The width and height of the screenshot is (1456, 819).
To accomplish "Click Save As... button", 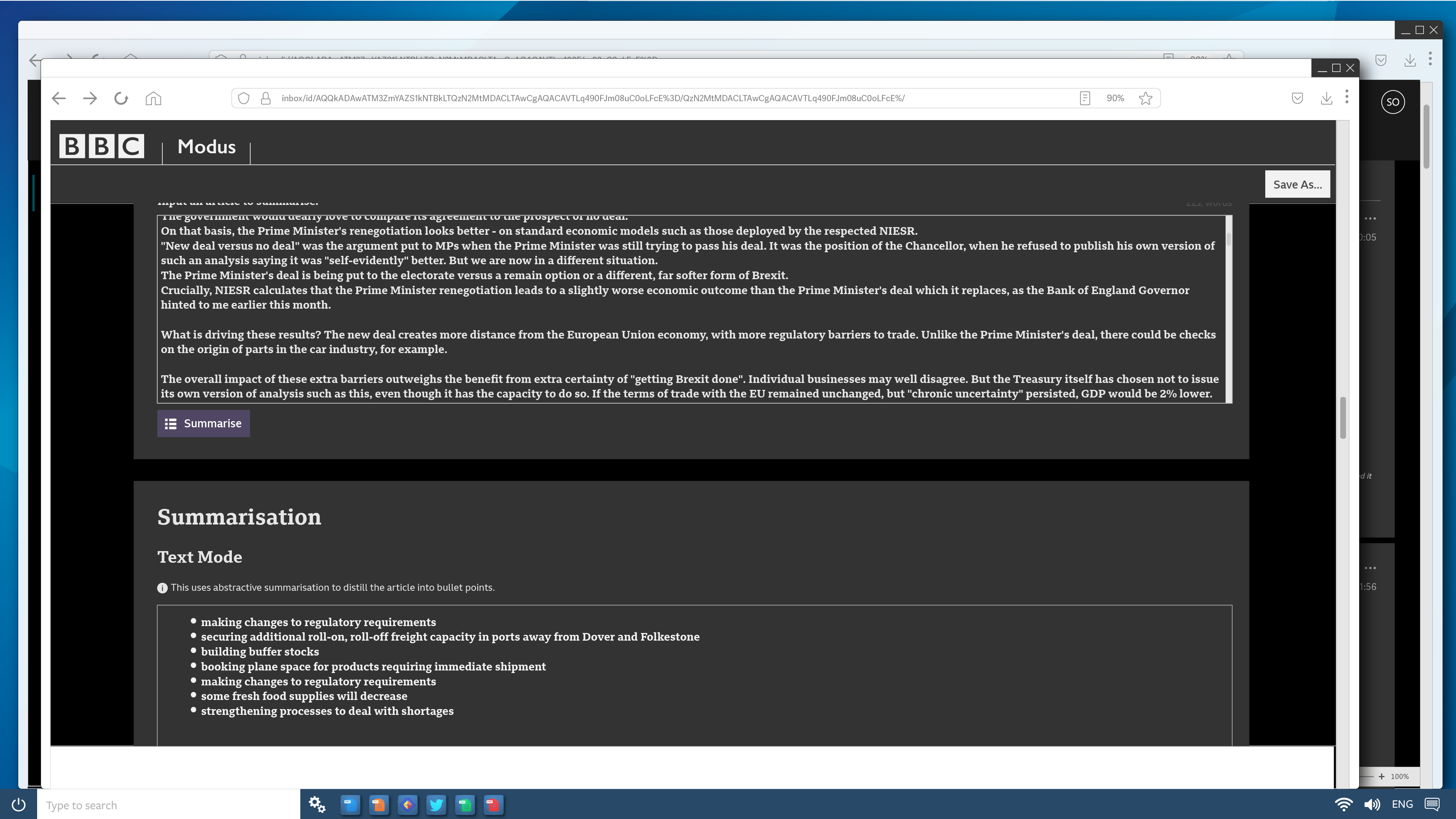I will pyautogui.click(x=1297, y=184).
